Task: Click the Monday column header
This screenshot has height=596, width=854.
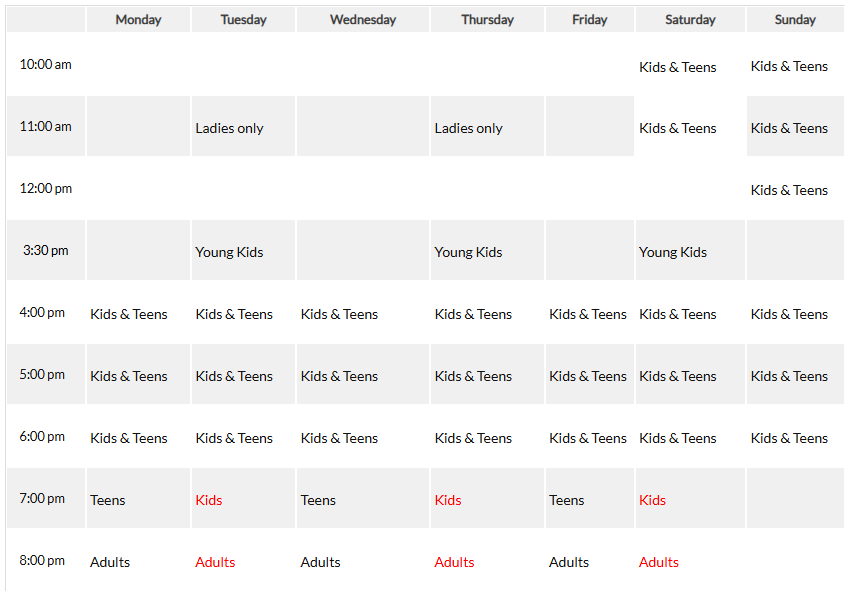Action: [x=138, y=20]
